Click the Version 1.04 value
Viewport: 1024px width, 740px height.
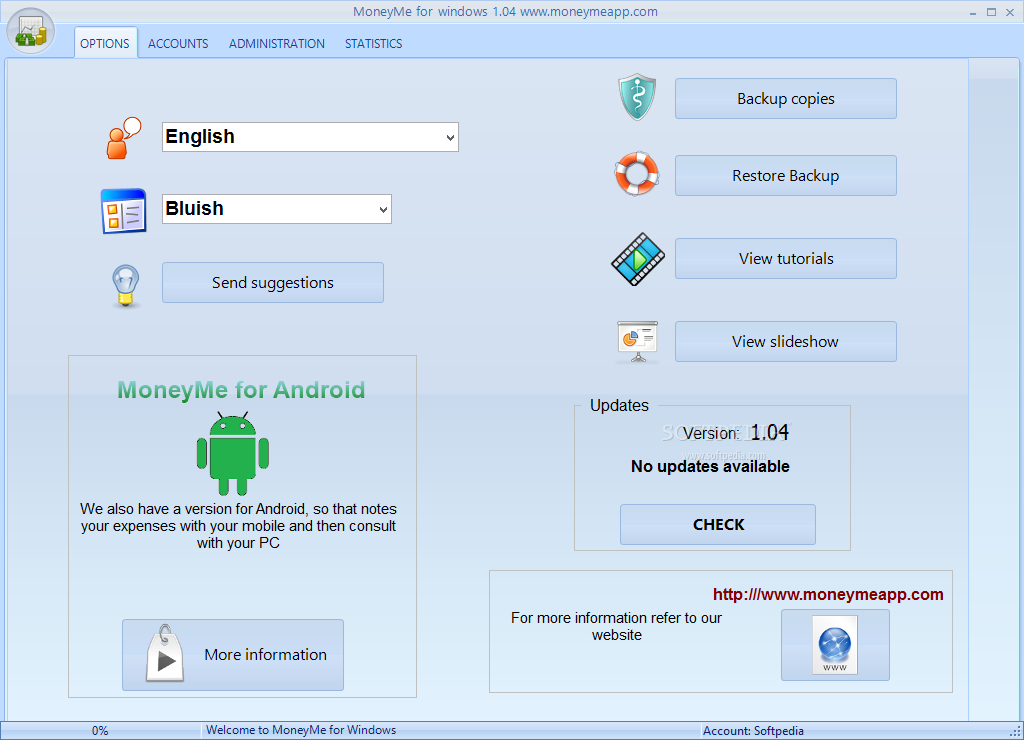(769, 432)
